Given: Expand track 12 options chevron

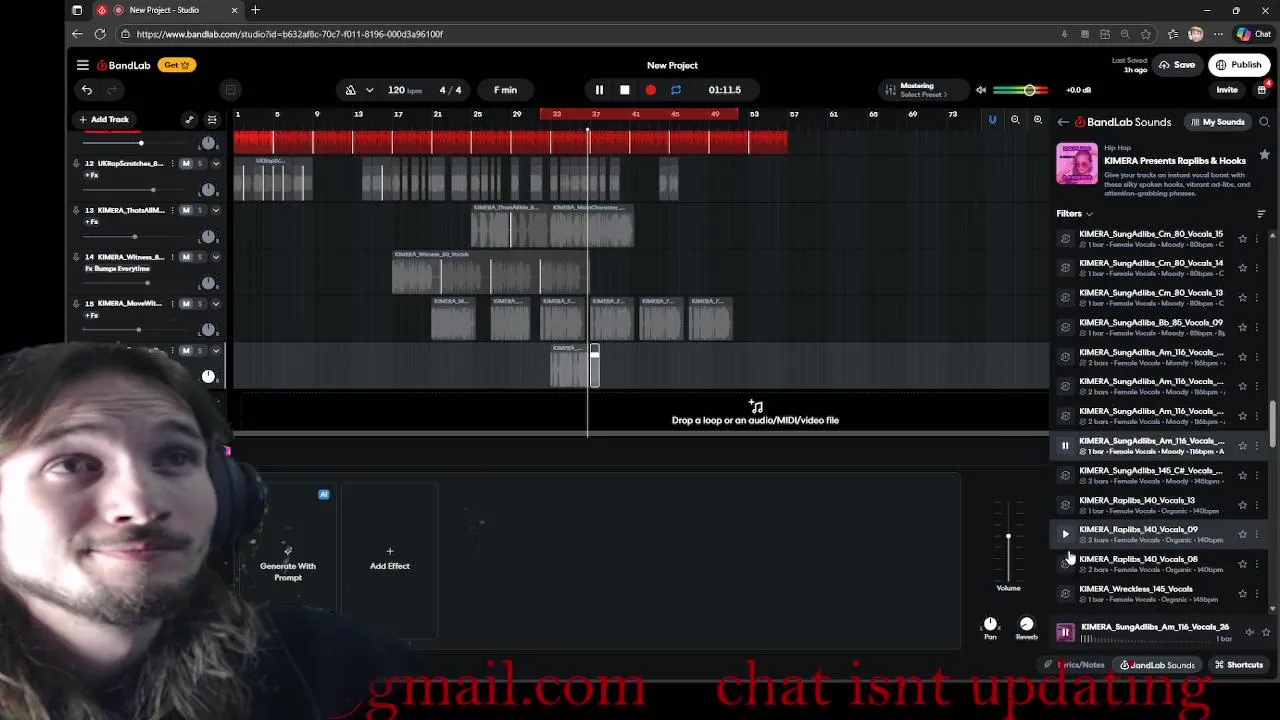Looking at the screenshot, I should click(x=215, y=163).
